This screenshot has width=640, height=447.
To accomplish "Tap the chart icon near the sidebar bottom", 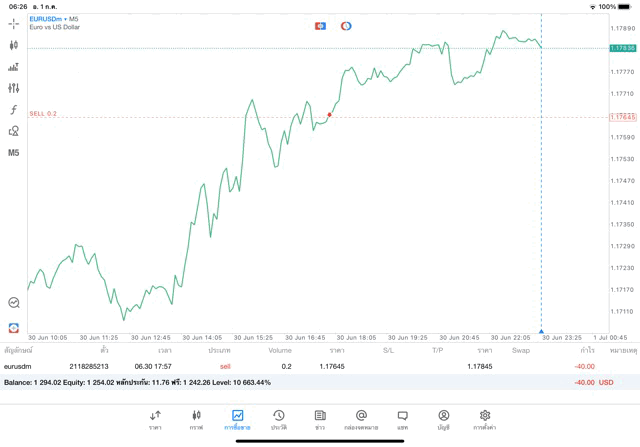I will click(14, 302).
